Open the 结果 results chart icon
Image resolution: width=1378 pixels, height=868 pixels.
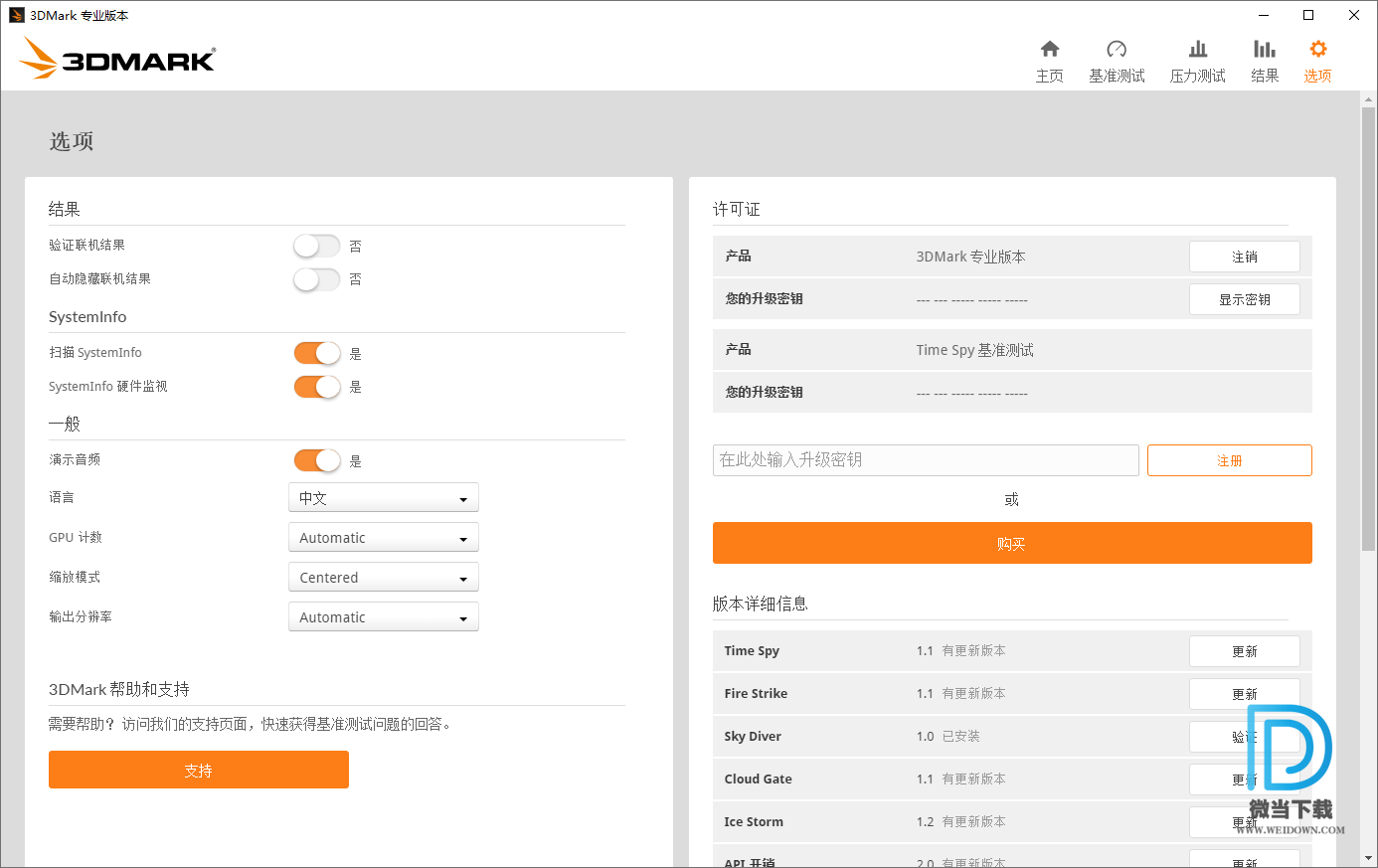[x=1265, y=50]
